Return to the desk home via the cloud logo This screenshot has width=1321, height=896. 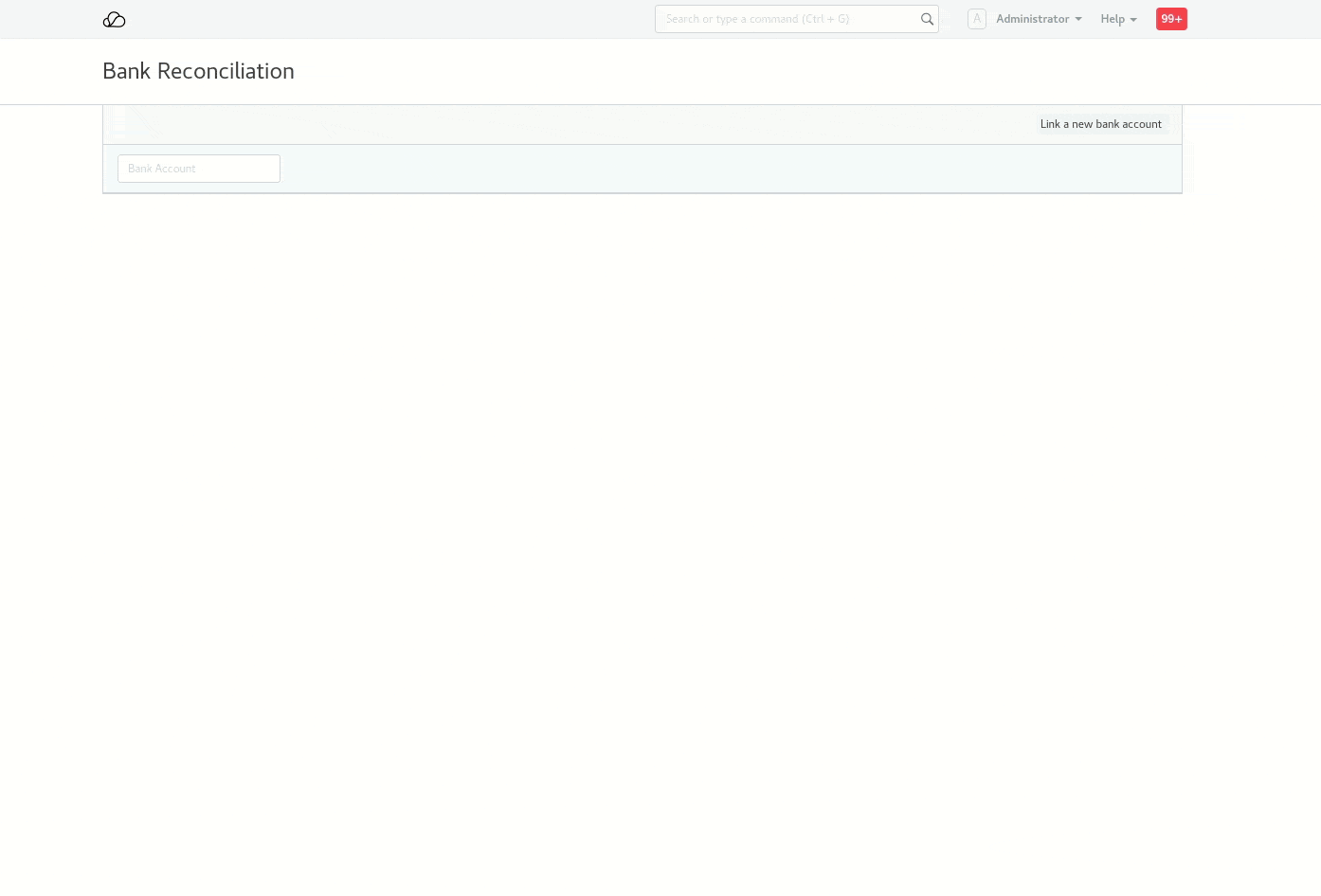114,20
